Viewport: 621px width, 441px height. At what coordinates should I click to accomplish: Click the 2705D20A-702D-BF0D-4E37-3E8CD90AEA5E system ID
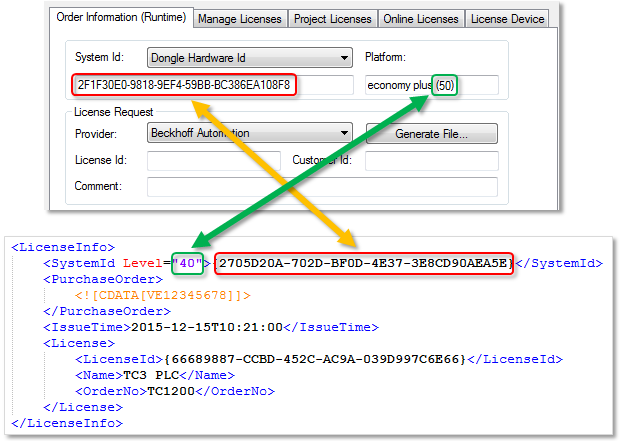click(x=363, y=263)
